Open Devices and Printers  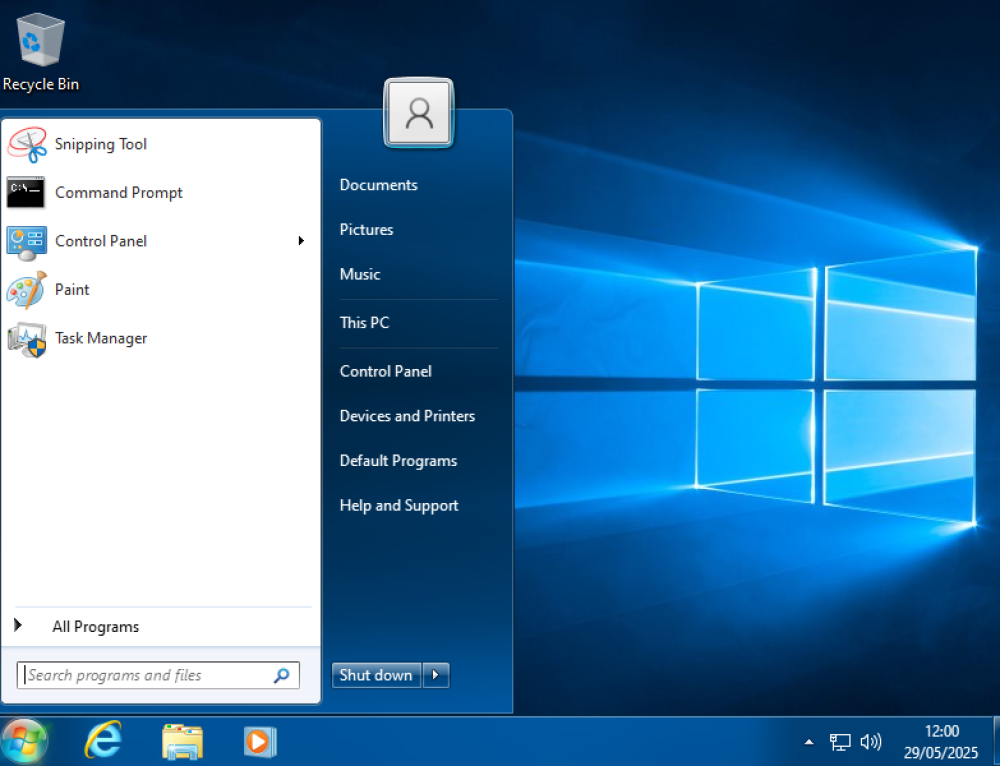click(x=406, y=416)
